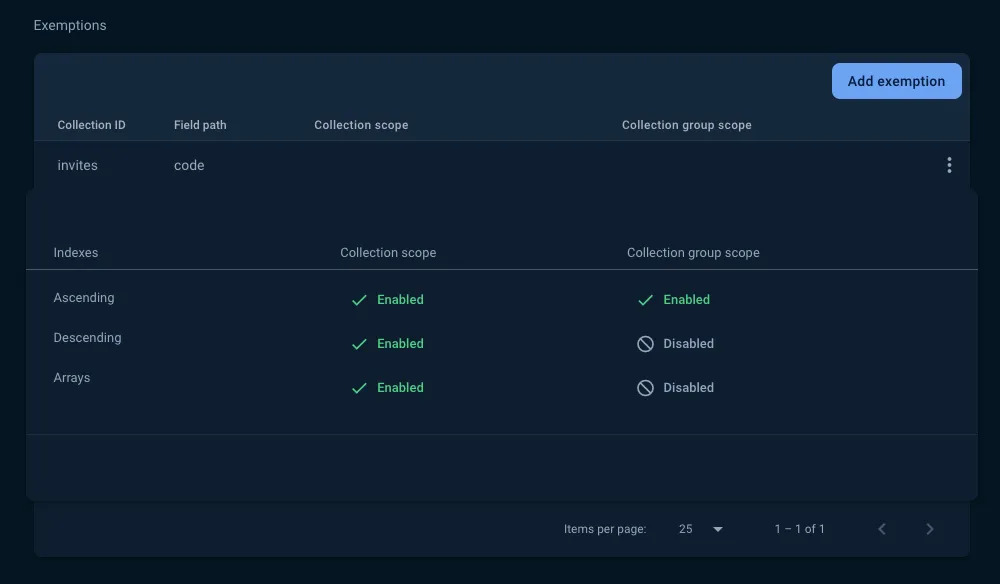
Task: Click Ascending collection scope Enabled checkmark icon
Action: (x=359, y=300)
